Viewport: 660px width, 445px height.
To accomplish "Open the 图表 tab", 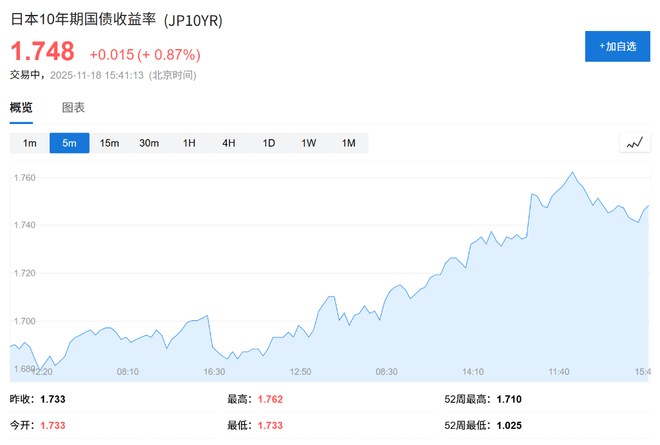I will click(x=73, y=107).
